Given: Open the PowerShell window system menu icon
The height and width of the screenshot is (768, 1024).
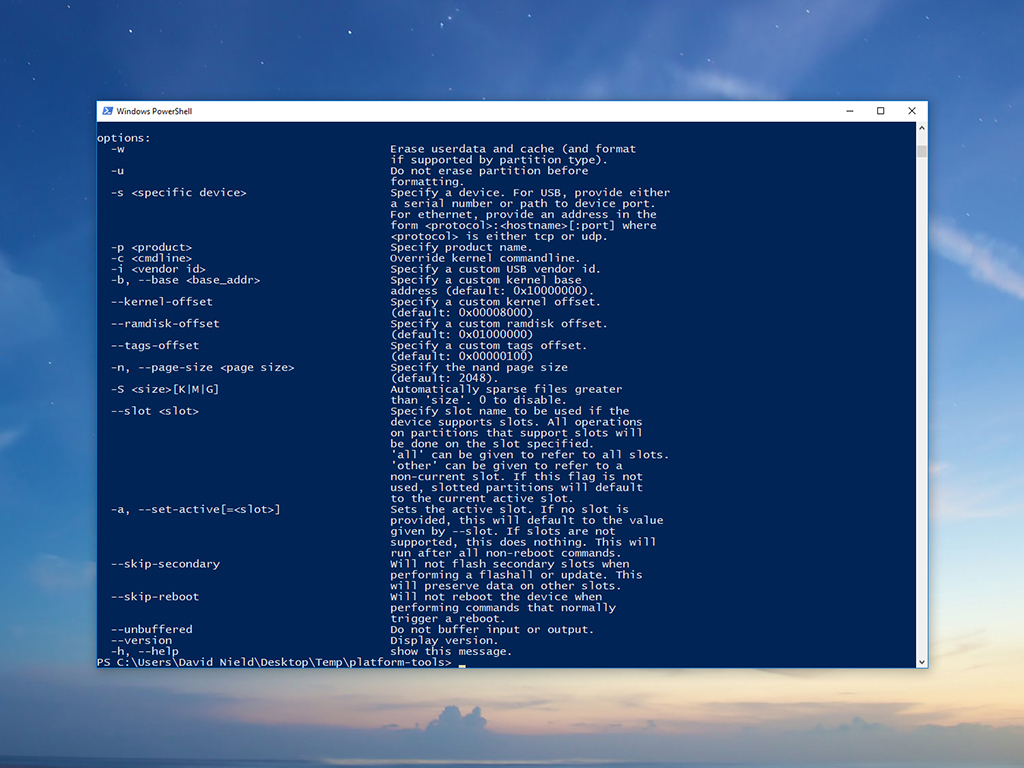Looking at the screenshot, I should click(106, 111).
